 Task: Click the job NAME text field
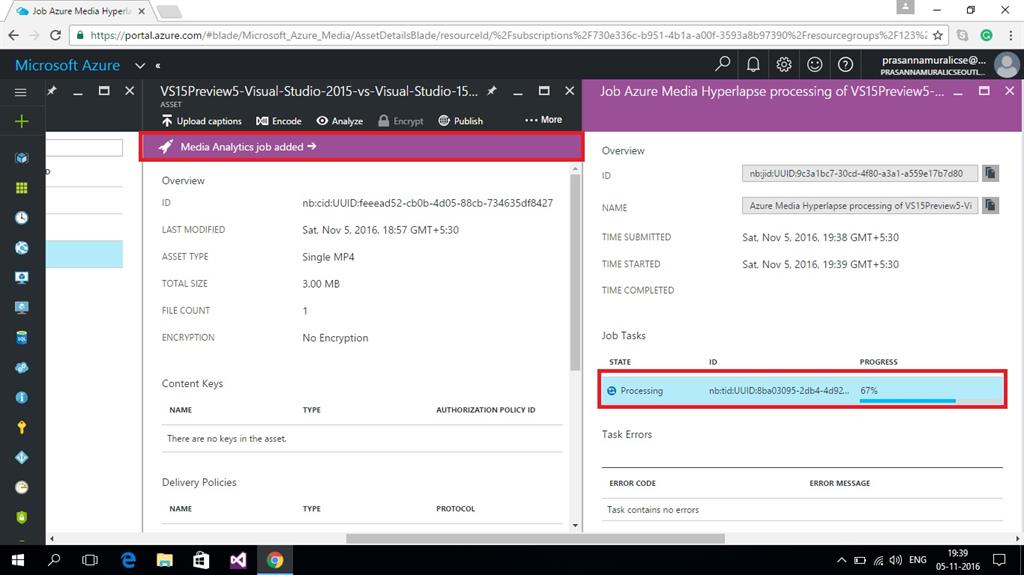coord(859,206)
